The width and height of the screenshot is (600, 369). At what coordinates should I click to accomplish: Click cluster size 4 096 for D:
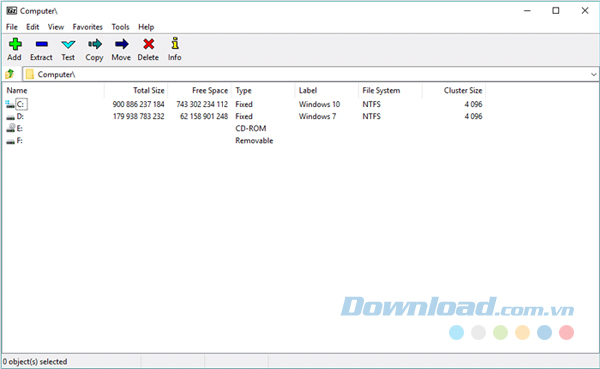473,116
